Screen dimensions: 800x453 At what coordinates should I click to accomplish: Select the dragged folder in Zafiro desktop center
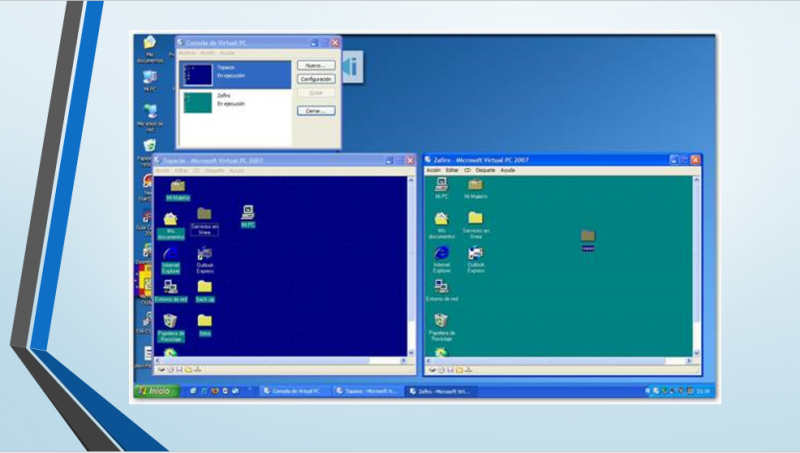pos(588,240)
